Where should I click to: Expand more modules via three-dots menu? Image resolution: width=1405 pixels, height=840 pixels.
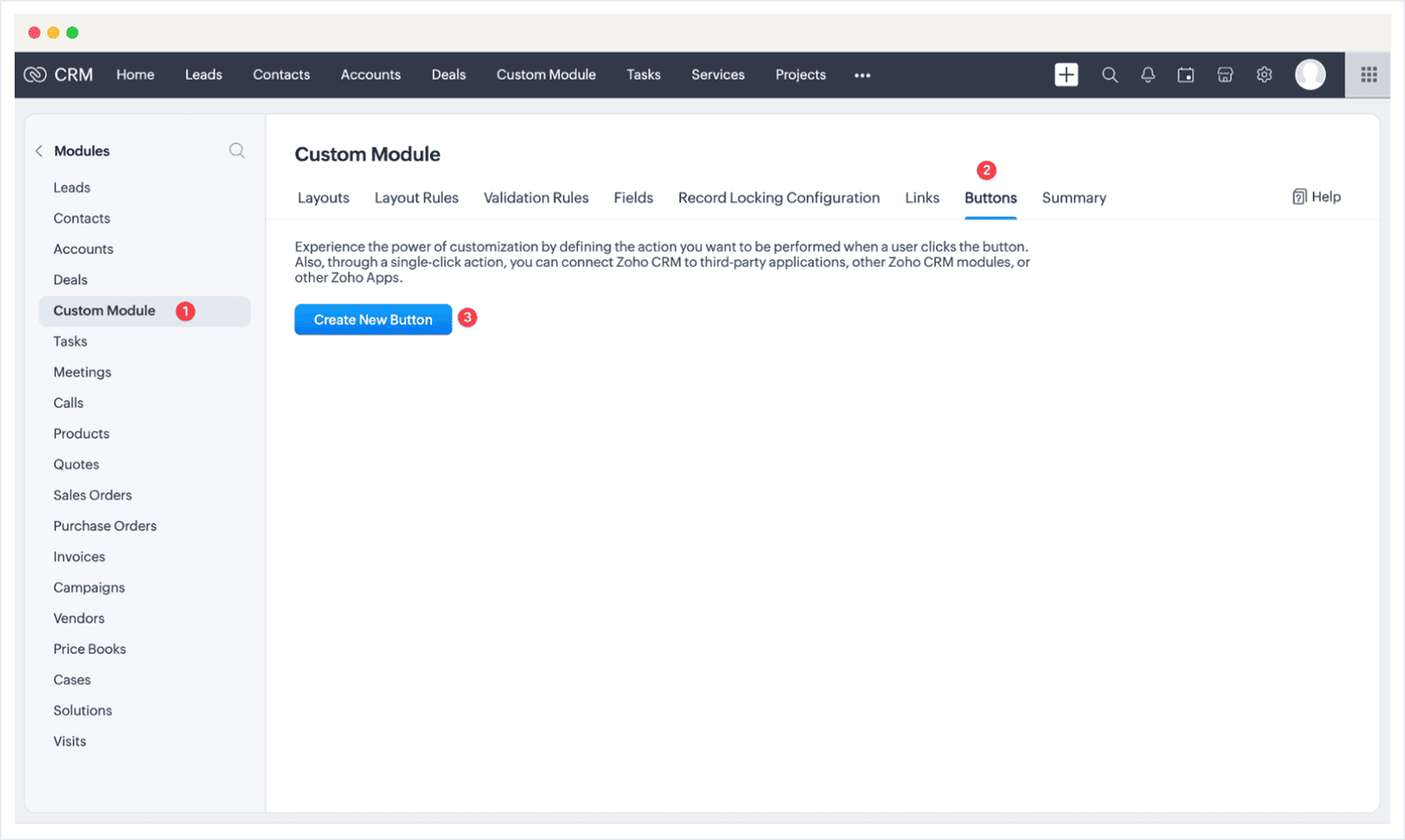tap(862, 75)
